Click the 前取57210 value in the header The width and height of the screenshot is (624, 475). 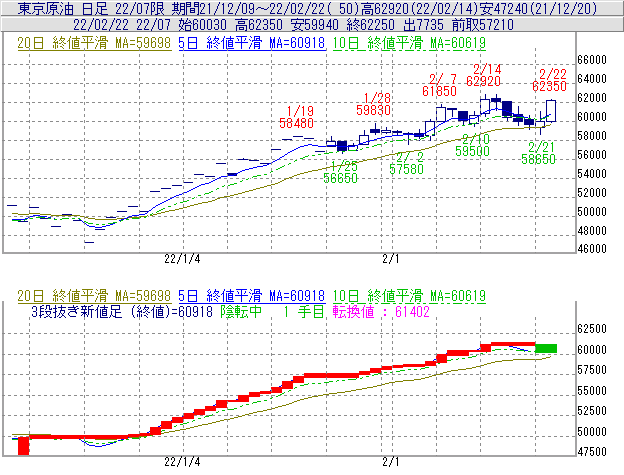483,25
